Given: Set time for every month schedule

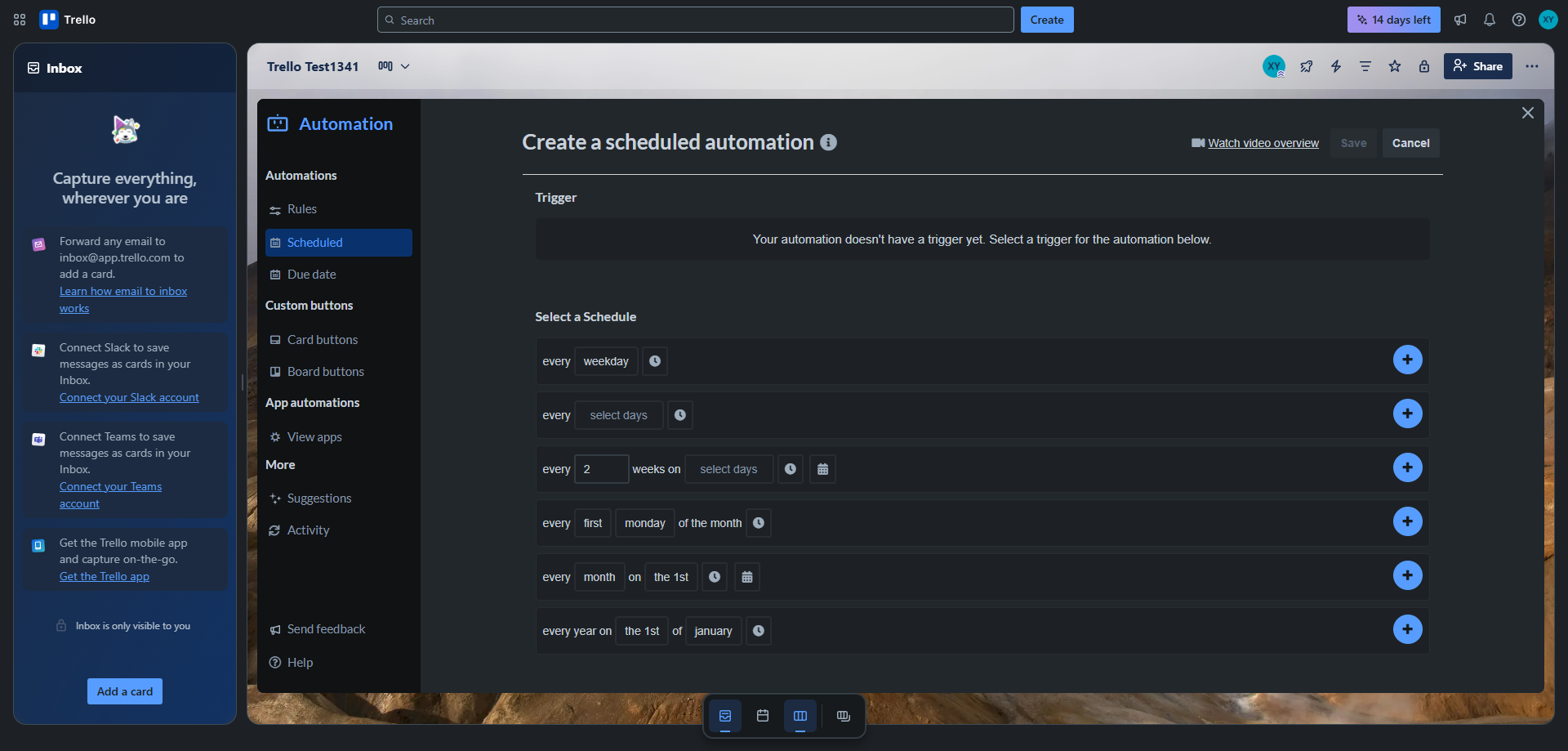Looking at the screenshot, I should (715, 577).
